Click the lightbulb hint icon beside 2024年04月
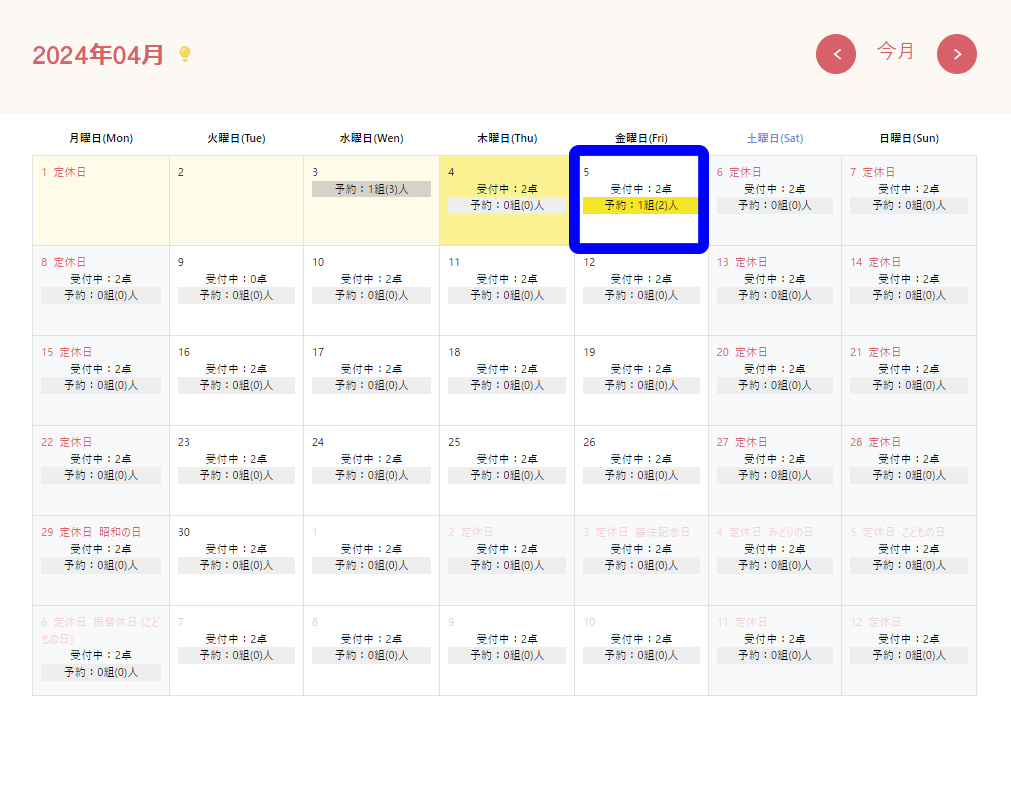The width and height of the screenshot is (1011, 786). tap(184, 54)
